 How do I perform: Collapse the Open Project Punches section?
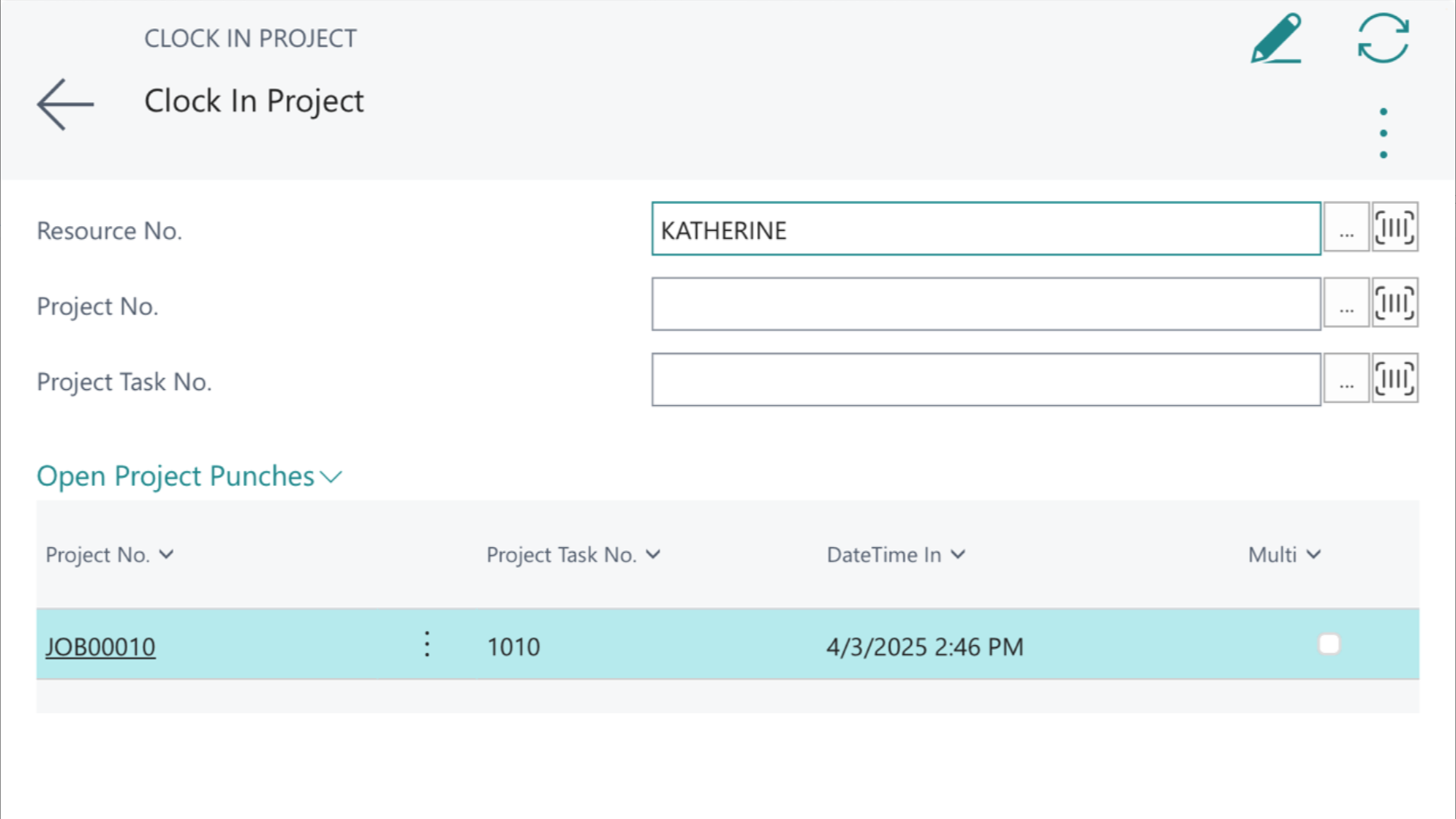tap(189, 476)
